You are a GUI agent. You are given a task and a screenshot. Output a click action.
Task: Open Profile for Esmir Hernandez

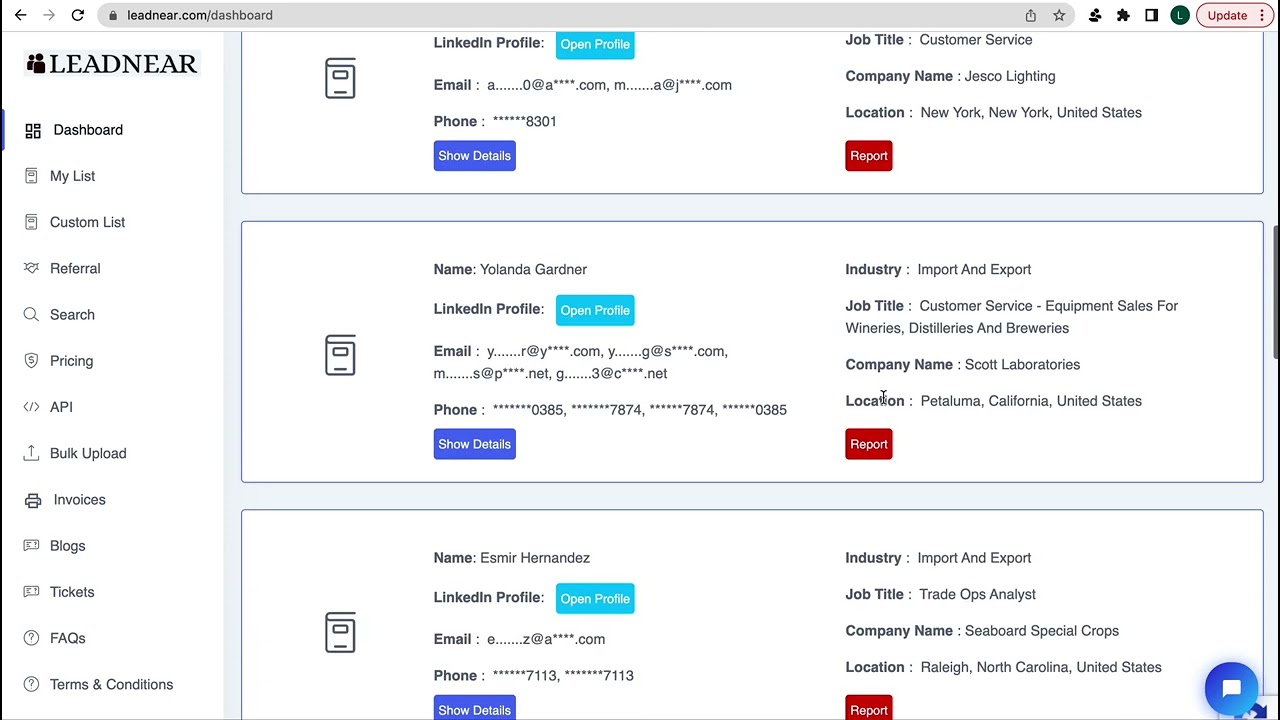[595, 599]
